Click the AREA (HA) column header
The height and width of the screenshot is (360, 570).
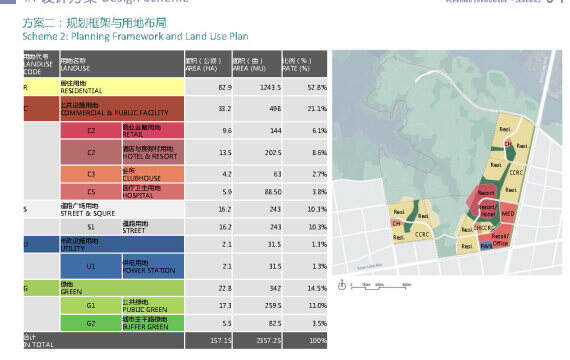point(208,64)
